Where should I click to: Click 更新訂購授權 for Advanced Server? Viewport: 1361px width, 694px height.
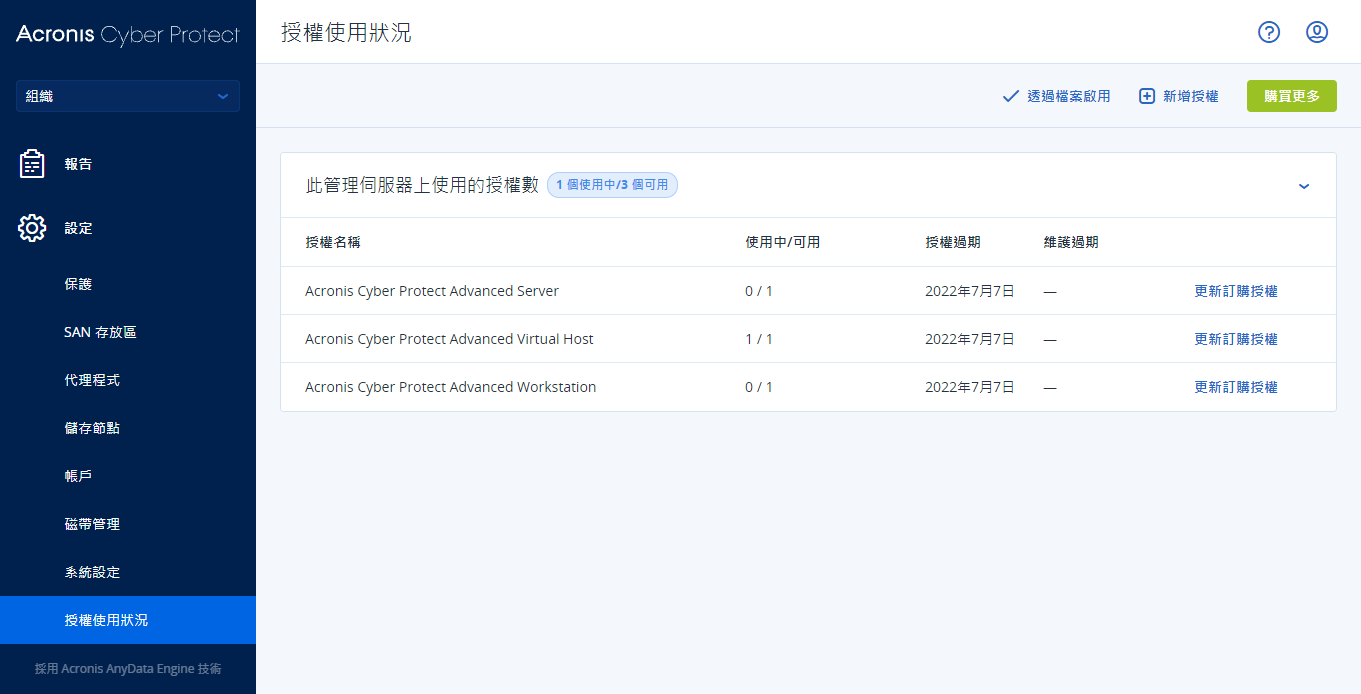[x=1236, y=291]
